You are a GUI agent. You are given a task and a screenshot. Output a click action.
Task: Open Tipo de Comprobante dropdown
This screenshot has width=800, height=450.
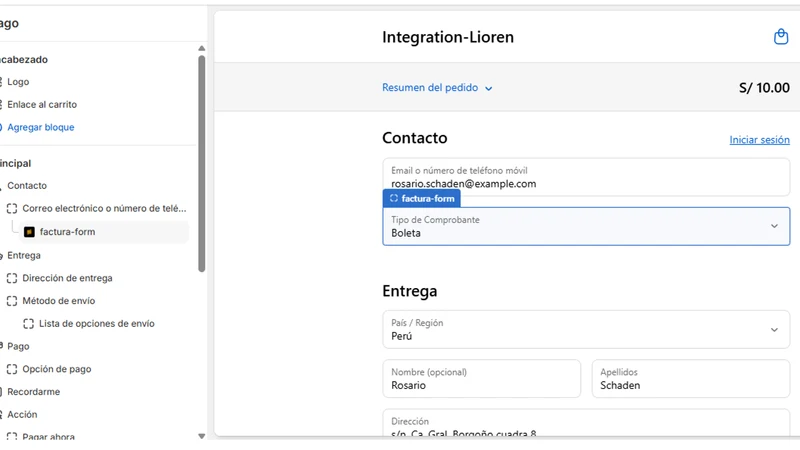coord(586,227)
